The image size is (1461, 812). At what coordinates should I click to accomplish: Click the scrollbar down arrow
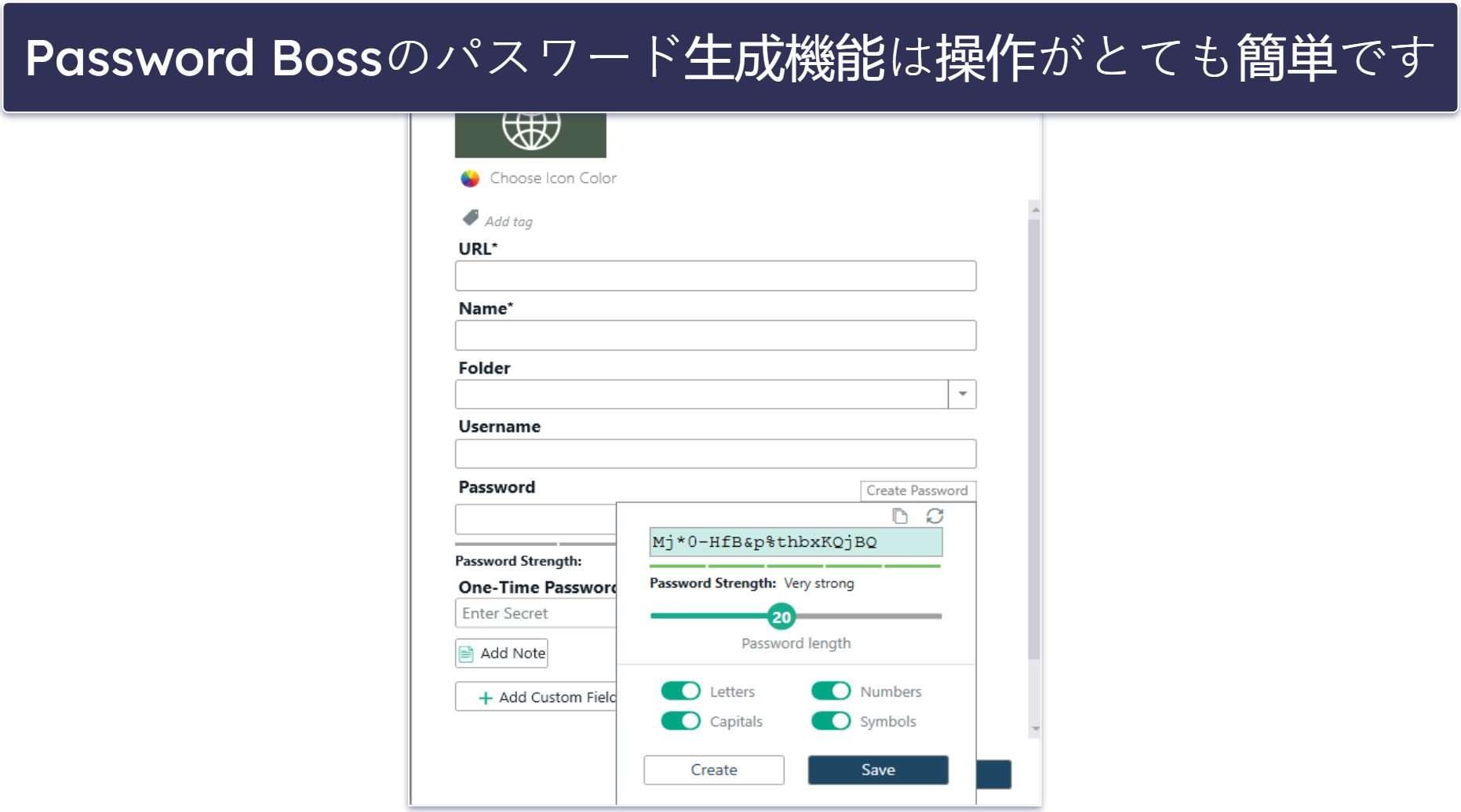(x=1035, y=729)
